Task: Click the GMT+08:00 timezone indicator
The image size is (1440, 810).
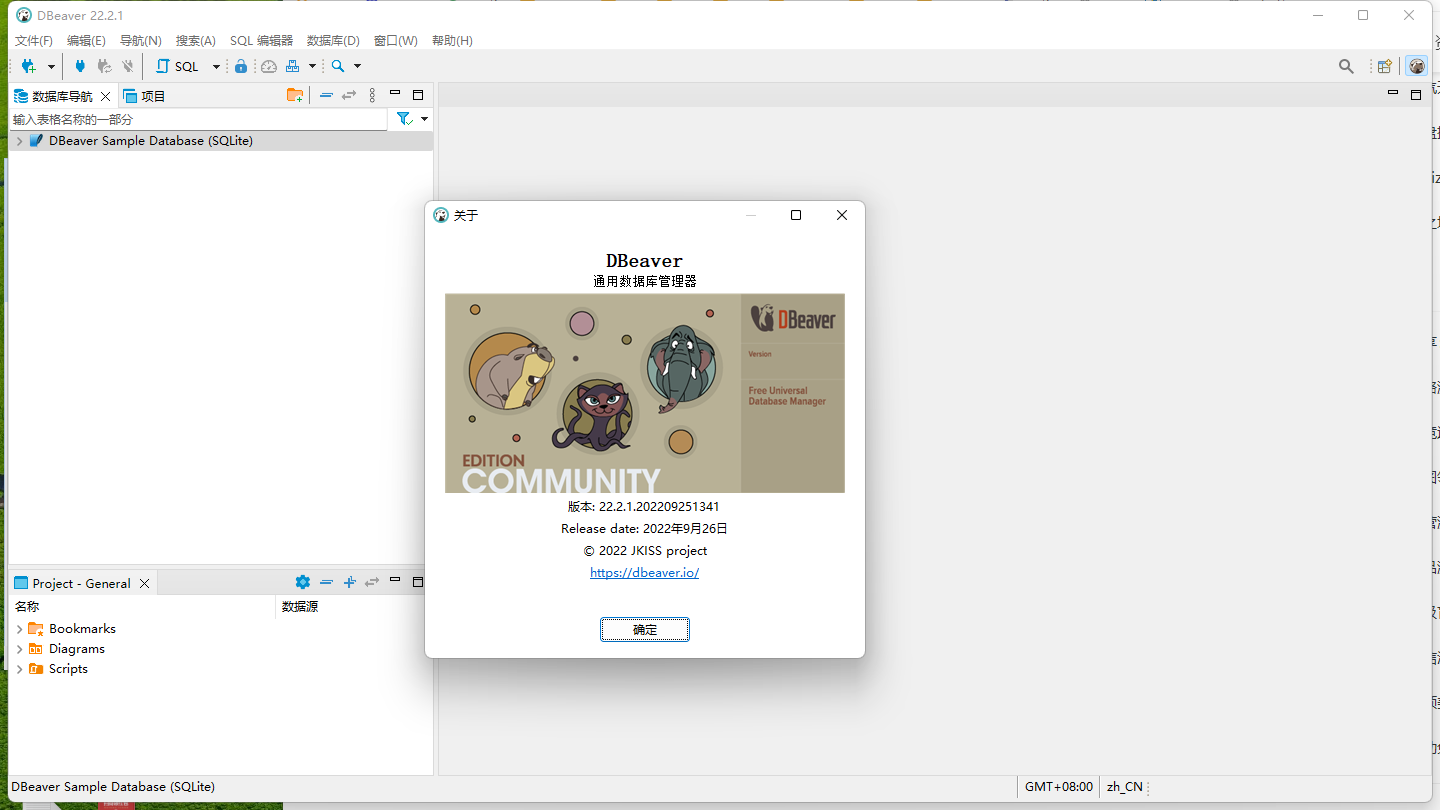Action: pyautogui.click(x=1057, y=786)
